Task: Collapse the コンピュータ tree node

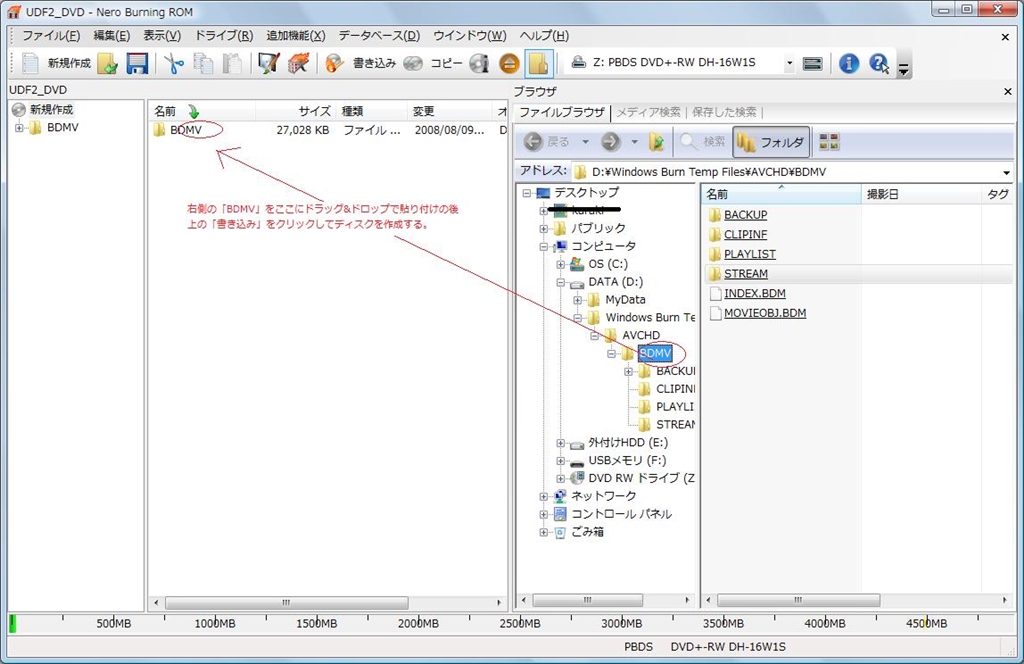Action: [x=543, y=247]
